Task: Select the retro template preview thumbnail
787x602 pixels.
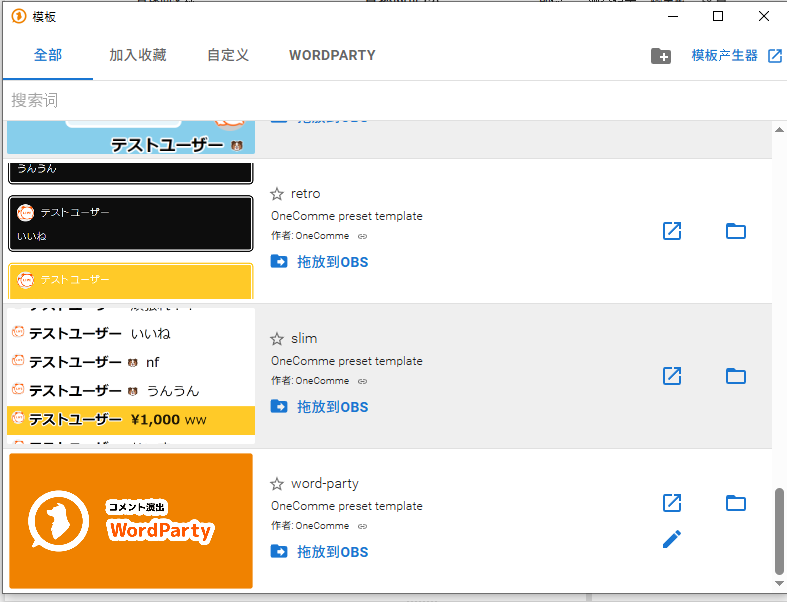Action: pyautogui.click(x=131, y=231)
